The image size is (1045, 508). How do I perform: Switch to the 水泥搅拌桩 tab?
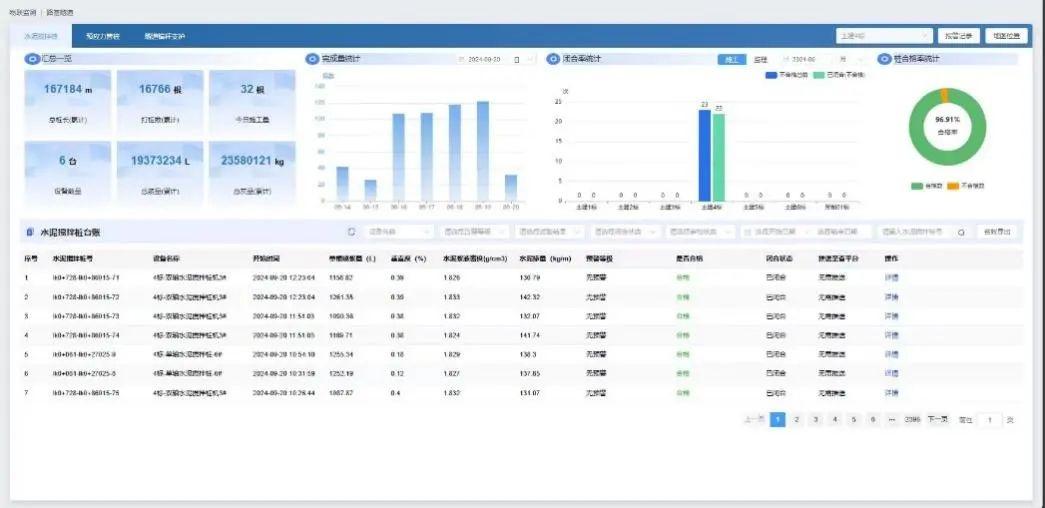(x=41, y=36)
